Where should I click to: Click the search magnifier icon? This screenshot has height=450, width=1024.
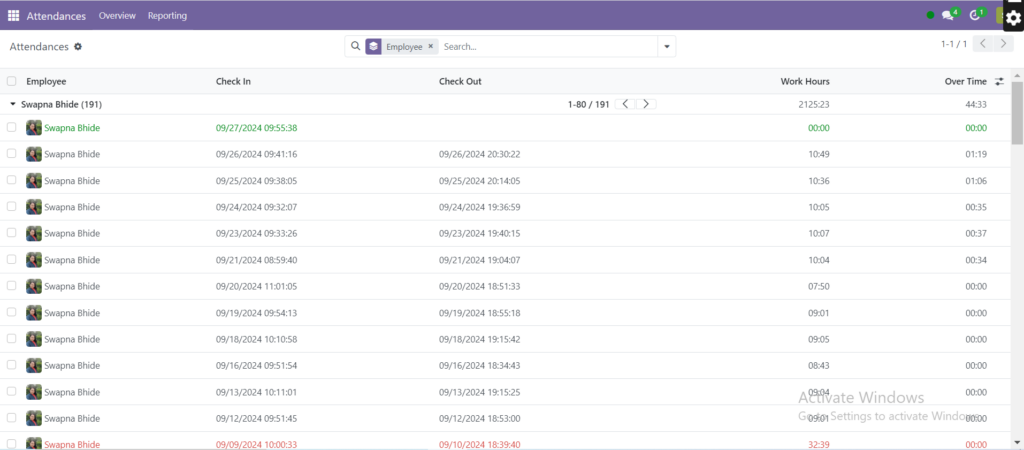click(x=355, y=46)
